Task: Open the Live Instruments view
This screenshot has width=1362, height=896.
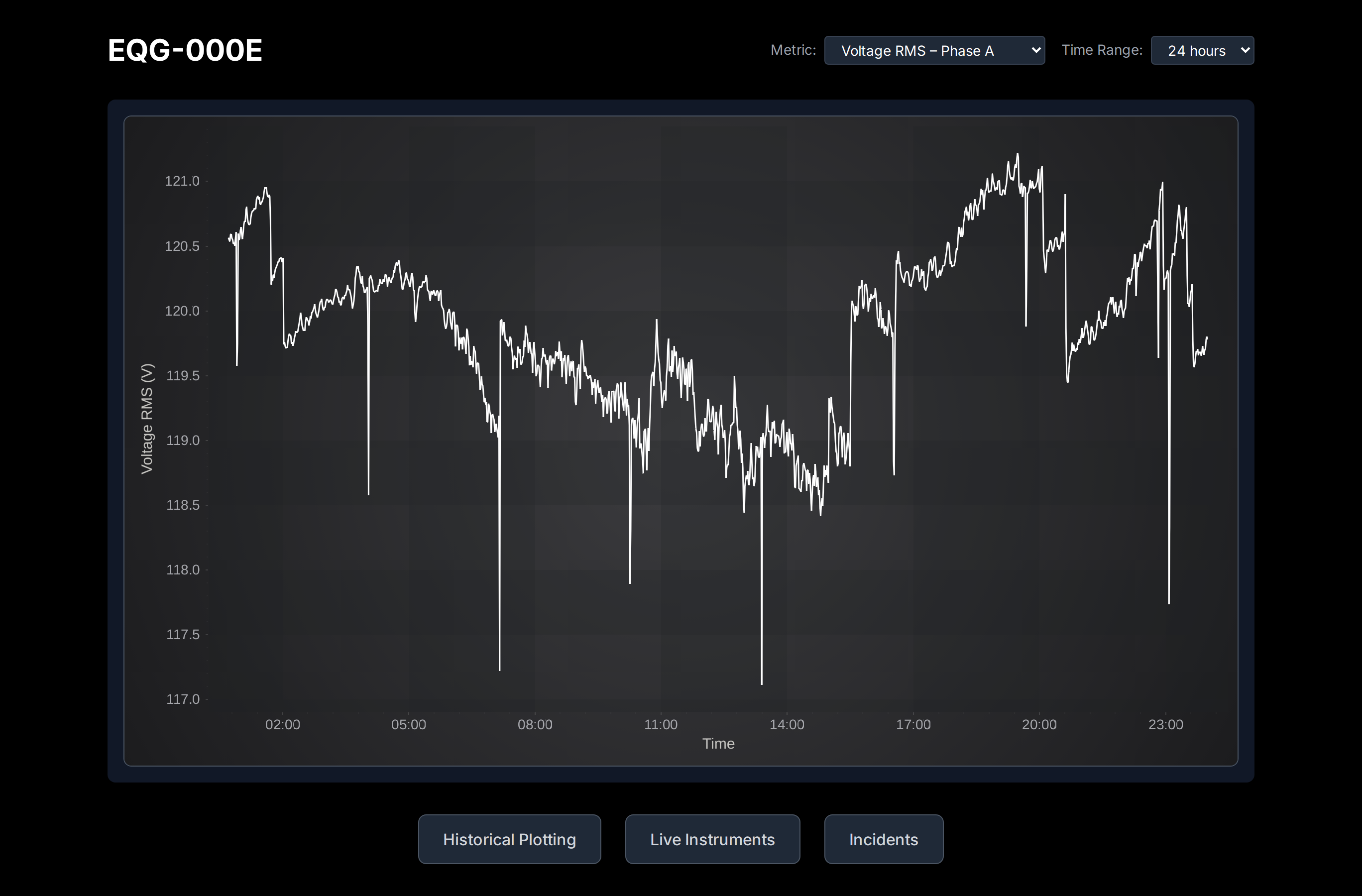Action: (x=712, y=839)
